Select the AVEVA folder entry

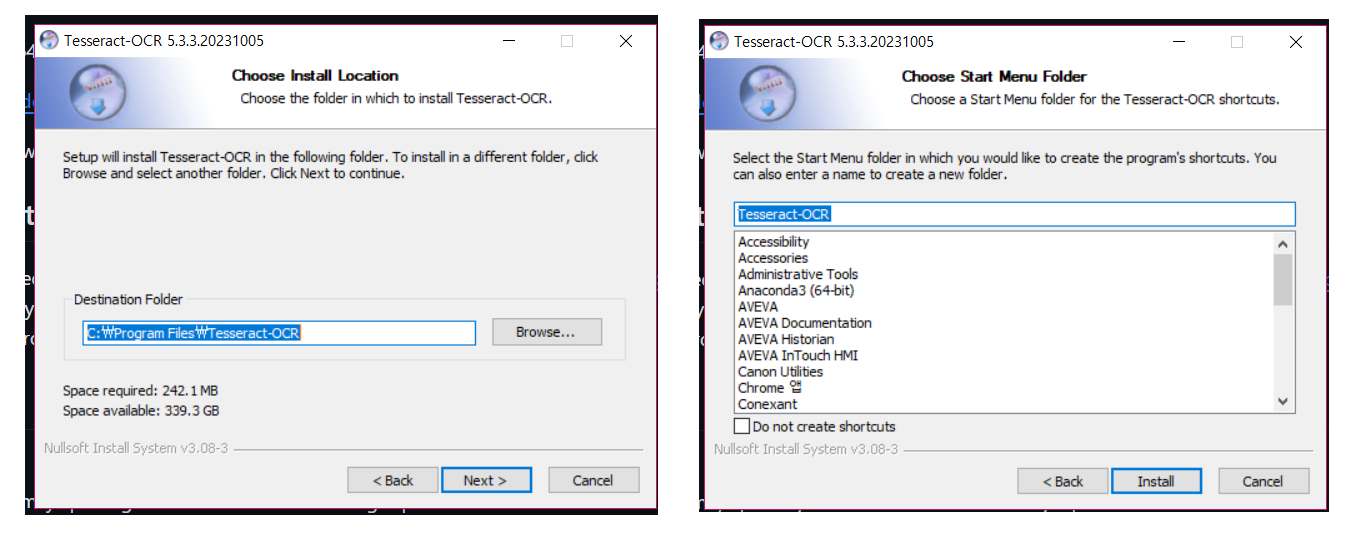click(757, 306)
